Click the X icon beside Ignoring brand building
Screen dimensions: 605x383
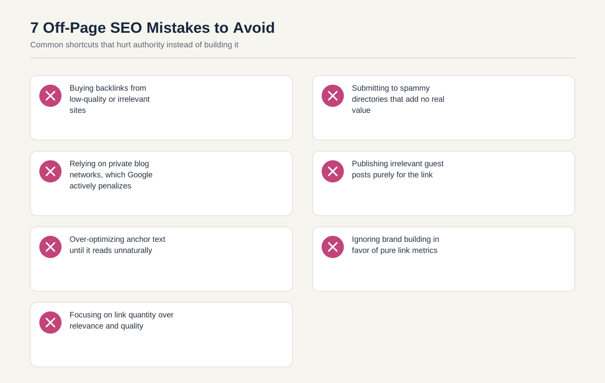[x=333, y=247]
